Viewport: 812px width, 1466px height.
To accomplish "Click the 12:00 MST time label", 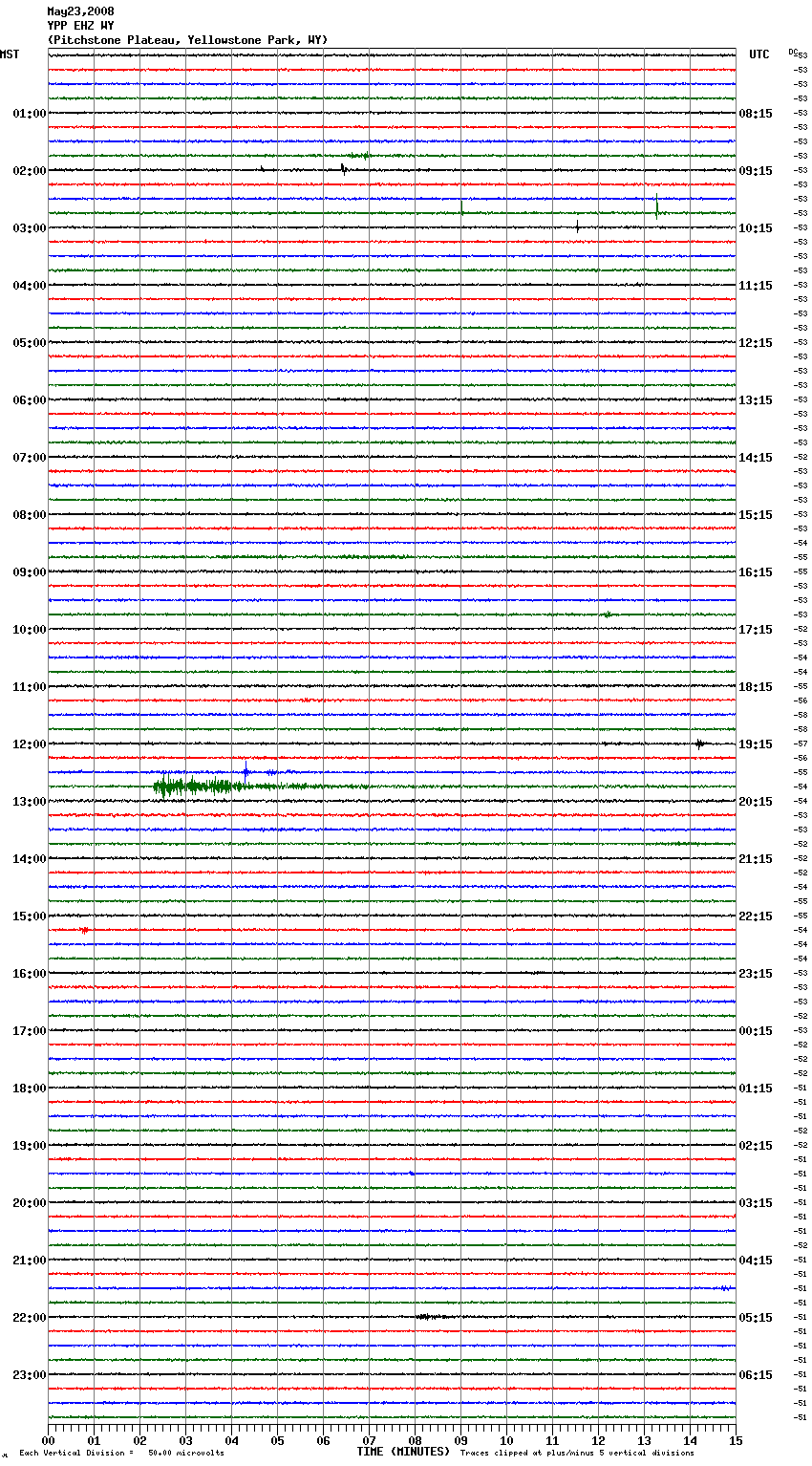I will click(29, 744).
